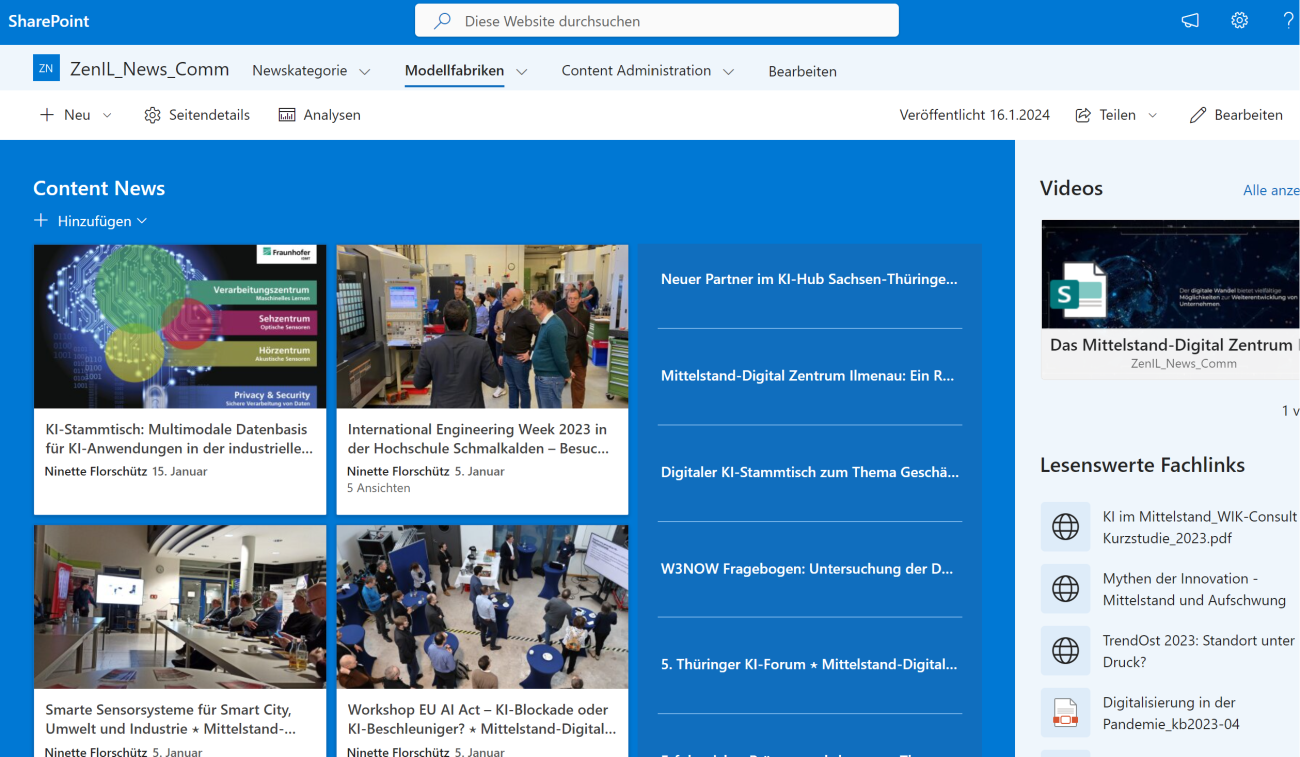Click the website search field

[657, 21]
